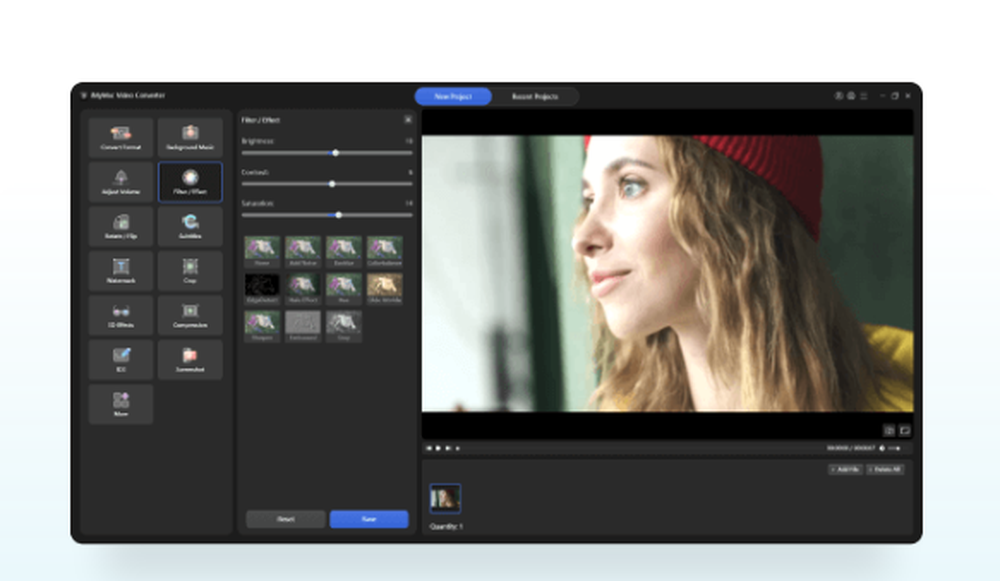This screenshot has height=581, width=1000.
Task: Click the playback time readout
Action: (x=851, y=448)
